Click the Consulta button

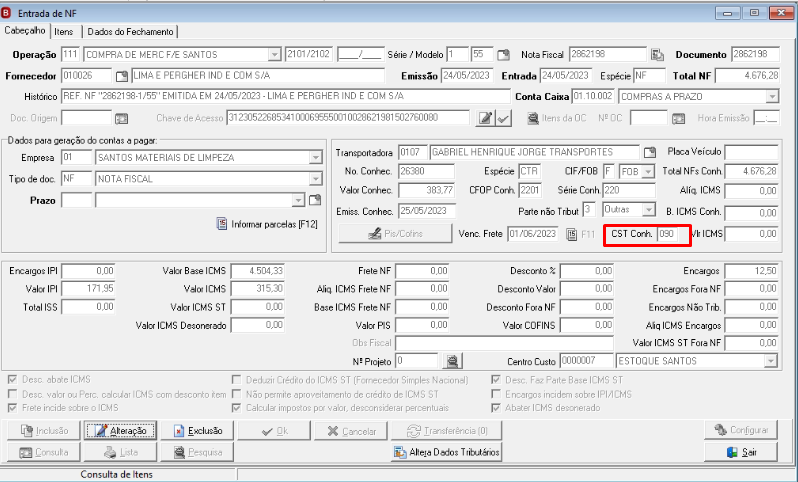click(x=44, y=452)
